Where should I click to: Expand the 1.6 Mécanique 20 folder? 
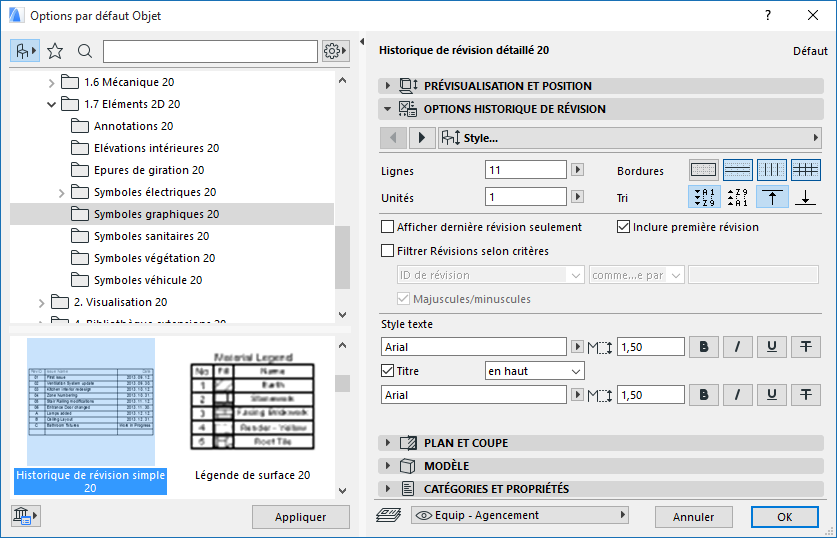point(51,83)
